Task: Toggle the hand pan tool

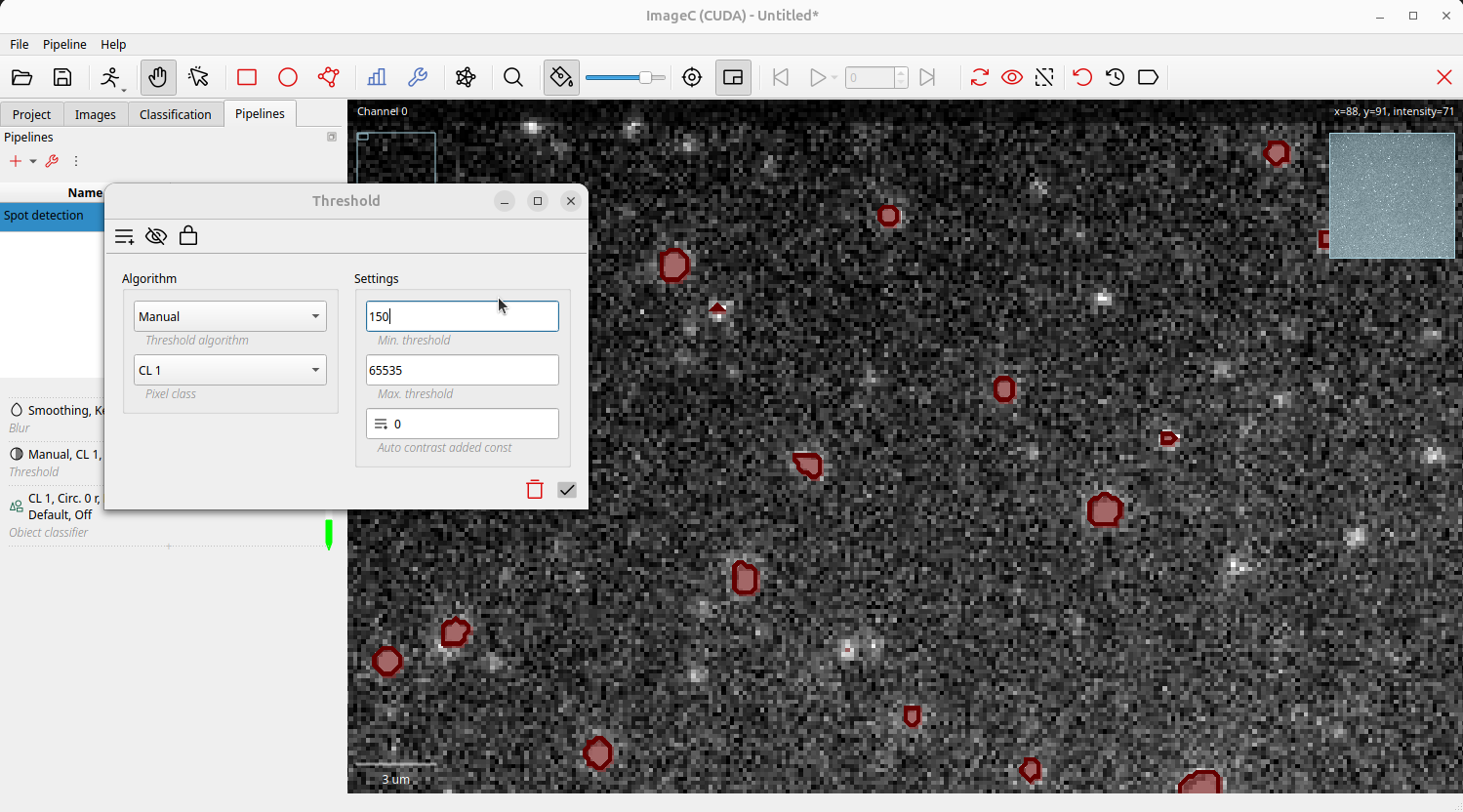Action: tap(157, 78)
